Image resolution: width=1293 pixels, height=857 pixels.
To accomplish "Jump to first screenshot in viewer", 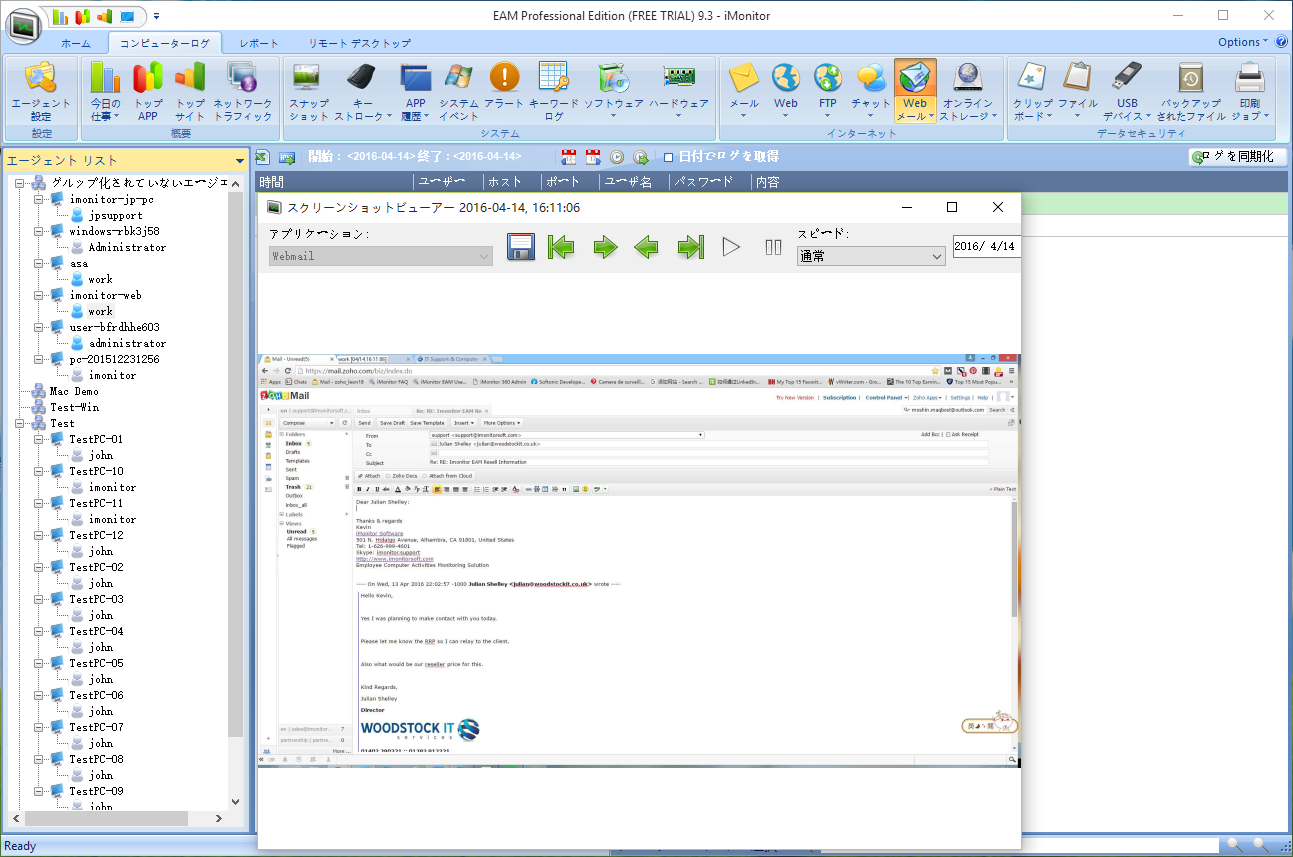I will coord(561,247).
